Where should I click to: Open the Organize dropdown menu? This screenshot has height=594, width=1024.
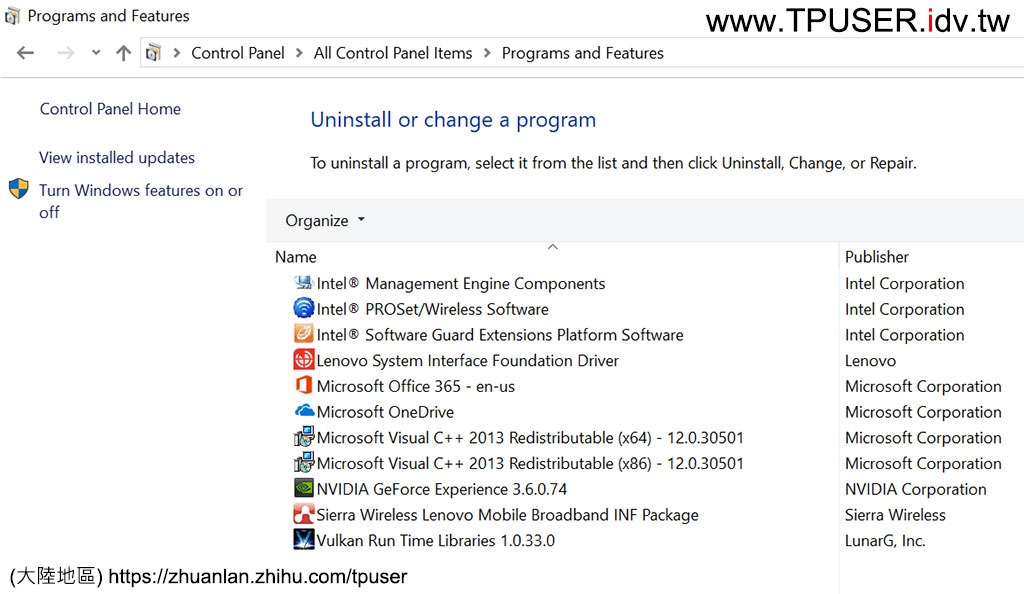point(325,220)
